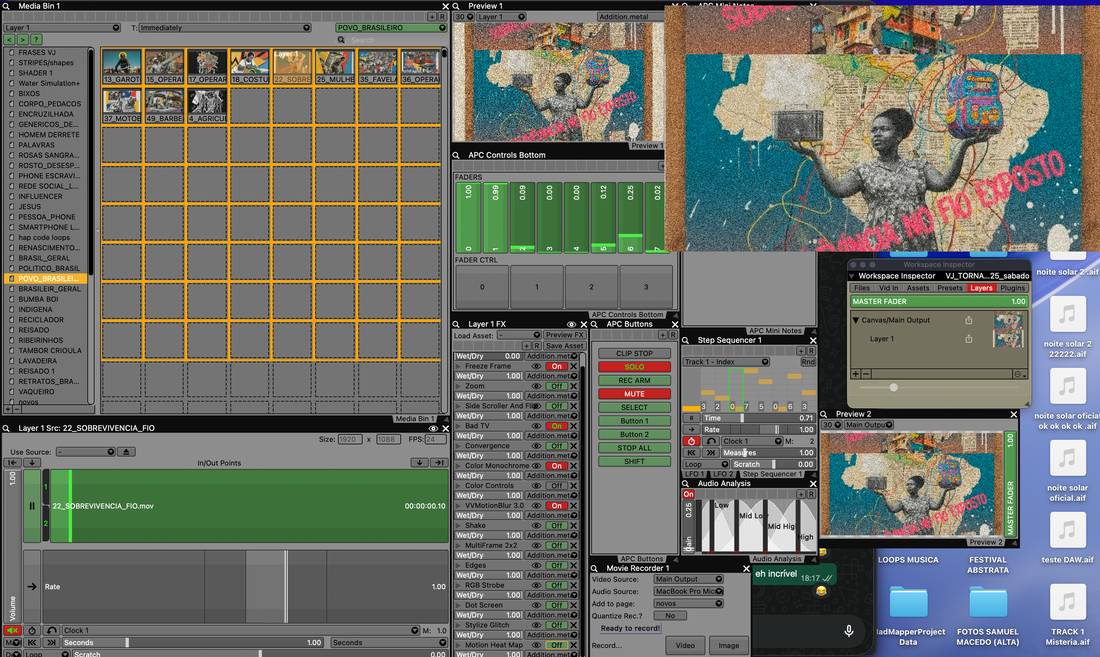This screenshot has height=657, width=1100.
Task: Toggle the Zoom effect Off button
Action: click(x=557, y=386)
